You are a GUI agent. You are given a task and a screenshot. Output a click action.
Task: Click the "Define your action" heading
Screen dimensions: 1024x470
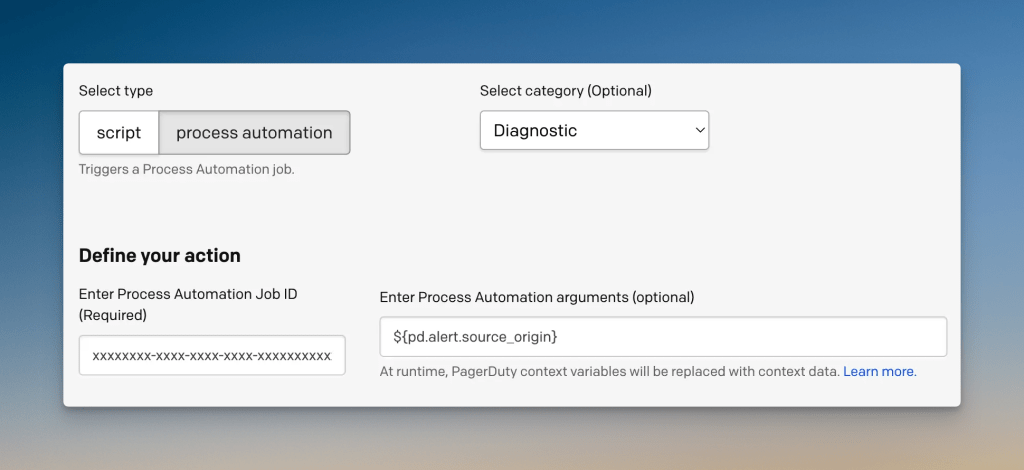[x=159, y=255]
